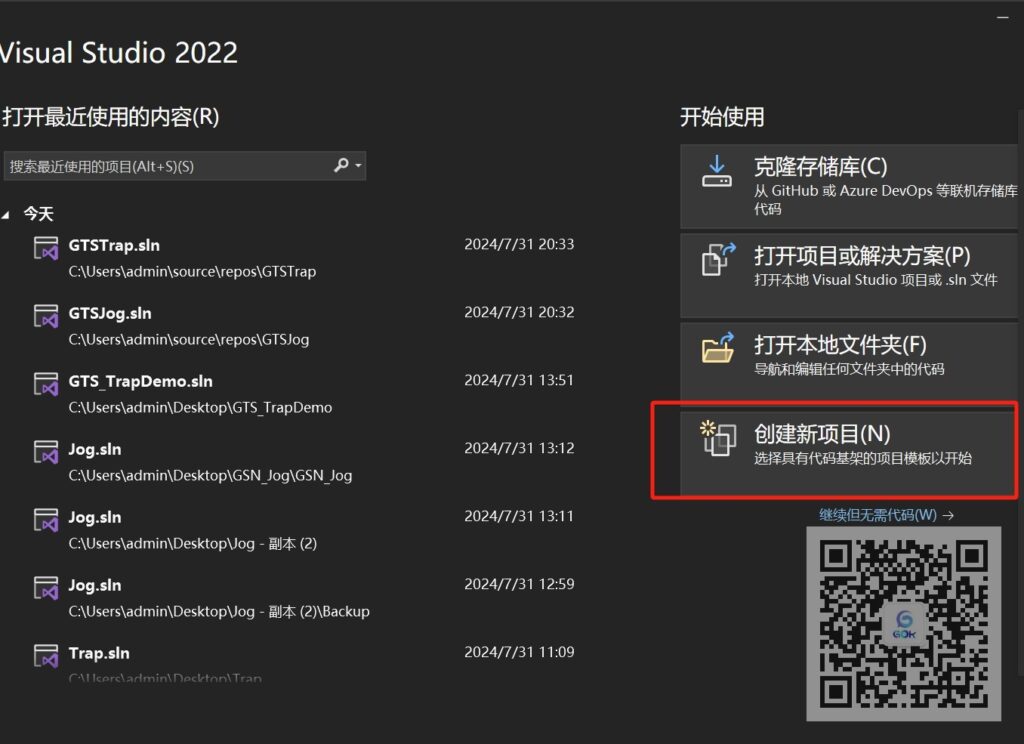
Task: Click 克隆存储库(C) button
Action: click(848, 186)
